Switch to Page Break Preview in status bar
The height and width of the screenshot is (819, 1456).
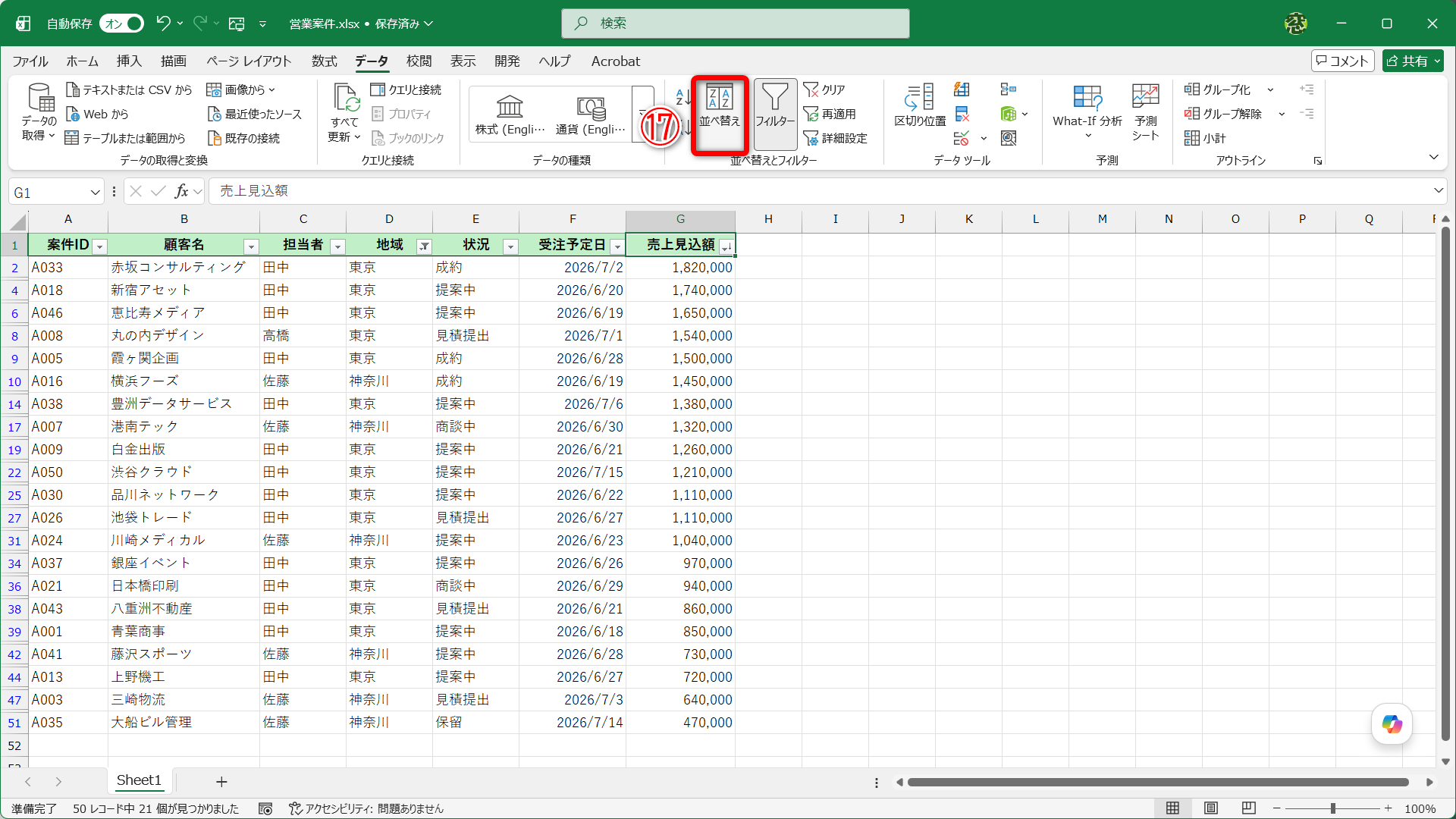pyautogui.click(x=1249, y=808)
